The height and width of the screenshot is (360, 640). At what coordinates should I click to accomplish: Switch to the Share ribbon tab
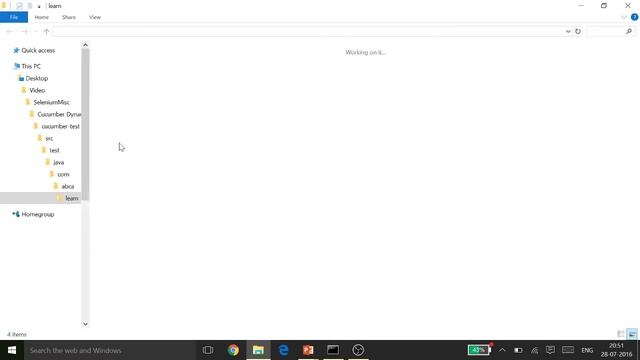[x=69, y=17]
